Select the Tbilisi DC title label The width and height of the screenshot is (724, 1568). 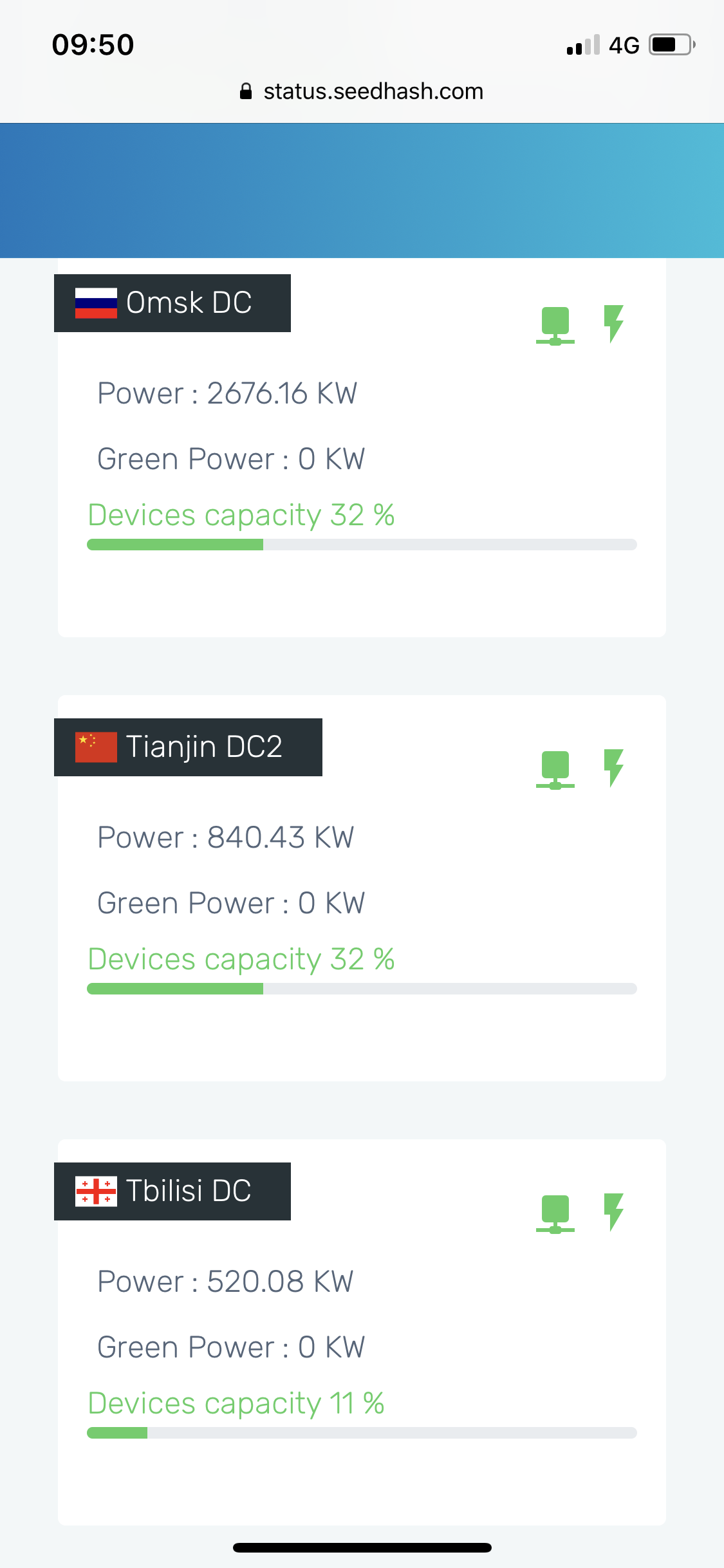coord(189,1191)
